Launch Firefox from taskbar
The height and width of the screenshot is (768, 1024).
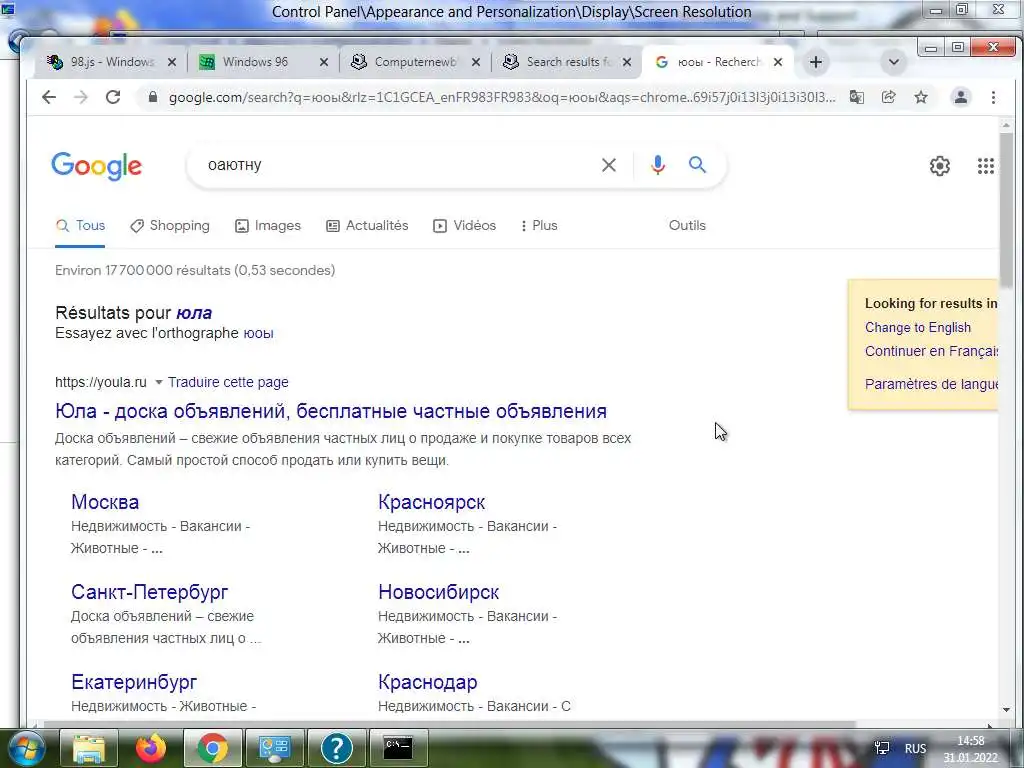pyautogui.click(x=151, y=748)
